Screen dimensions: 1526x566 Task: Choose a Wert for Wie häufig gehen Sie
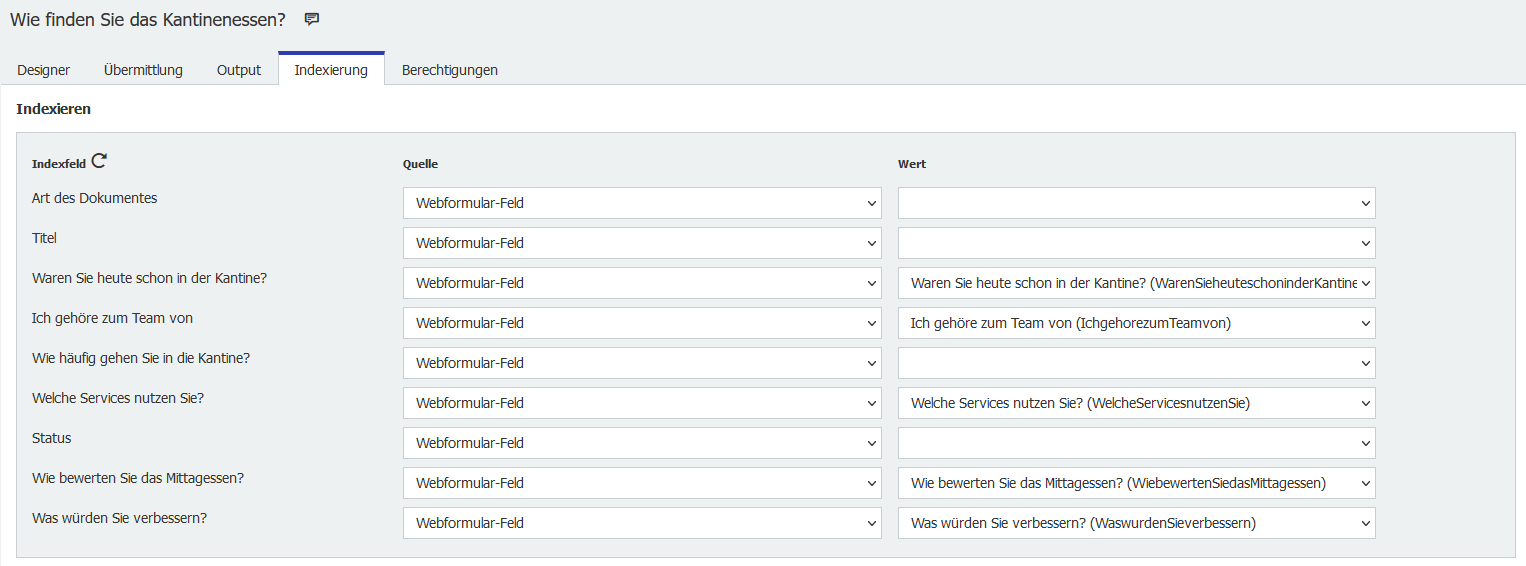[x=1136, y=363]
